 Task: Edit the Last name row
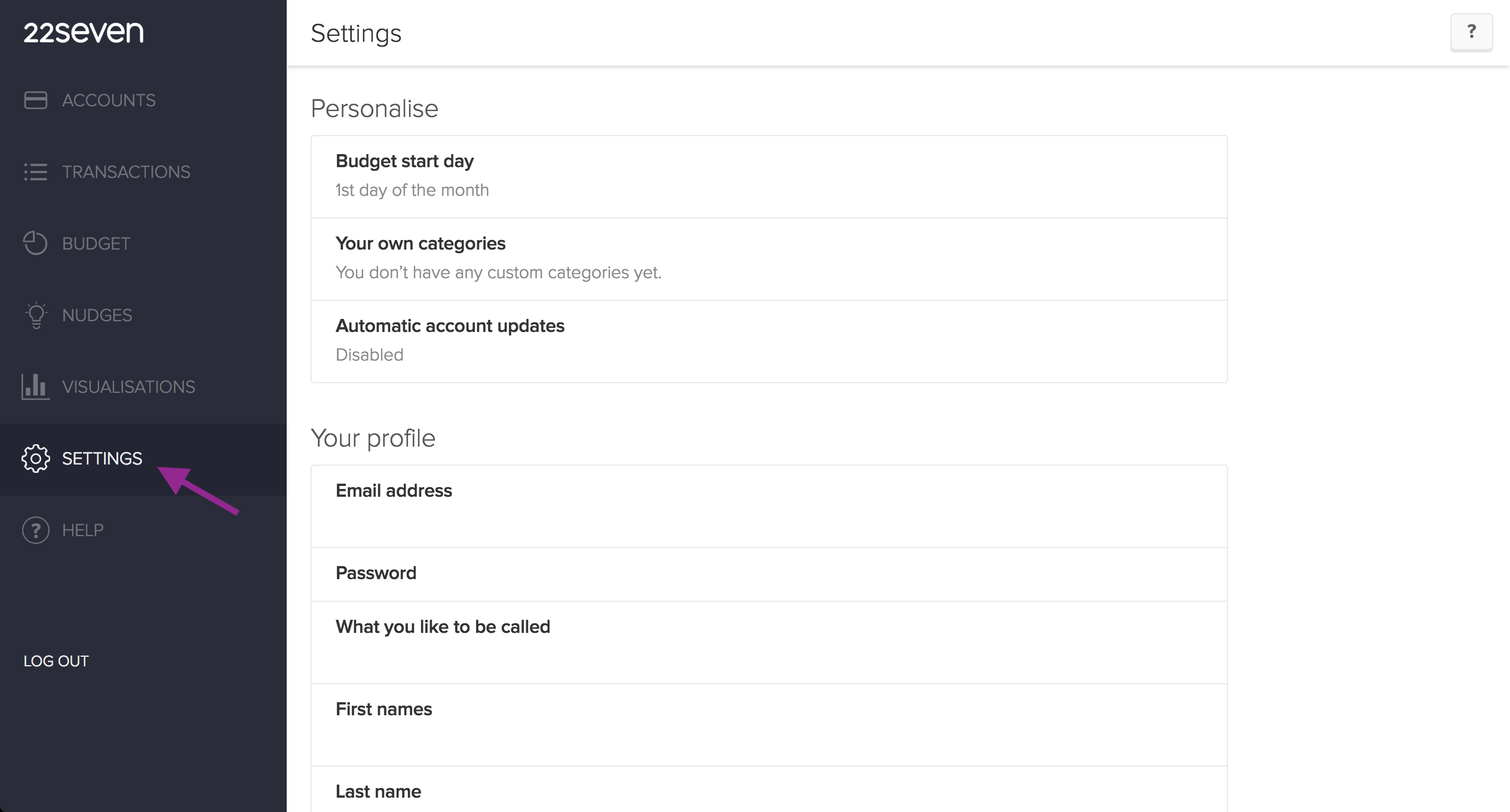[x=769, y=789]
